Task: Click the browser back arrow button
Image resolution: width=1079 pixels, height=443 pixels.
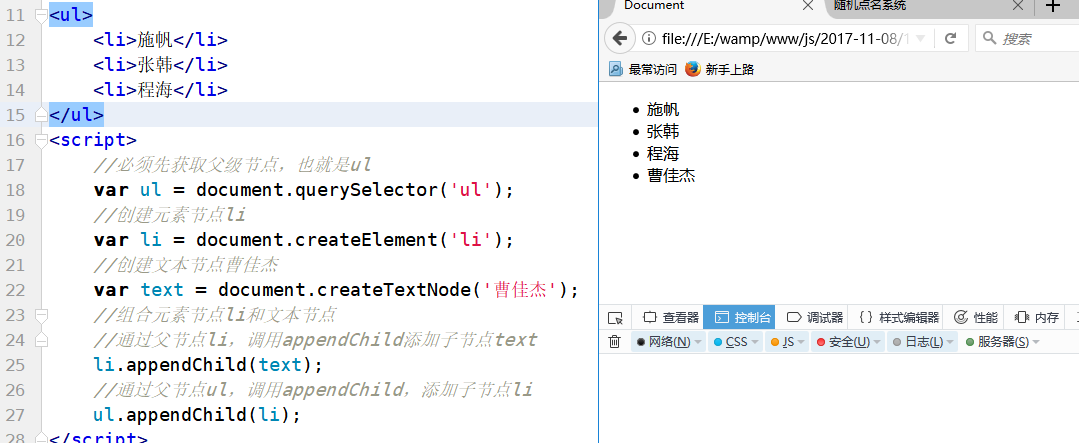Action: coord(619,39)
